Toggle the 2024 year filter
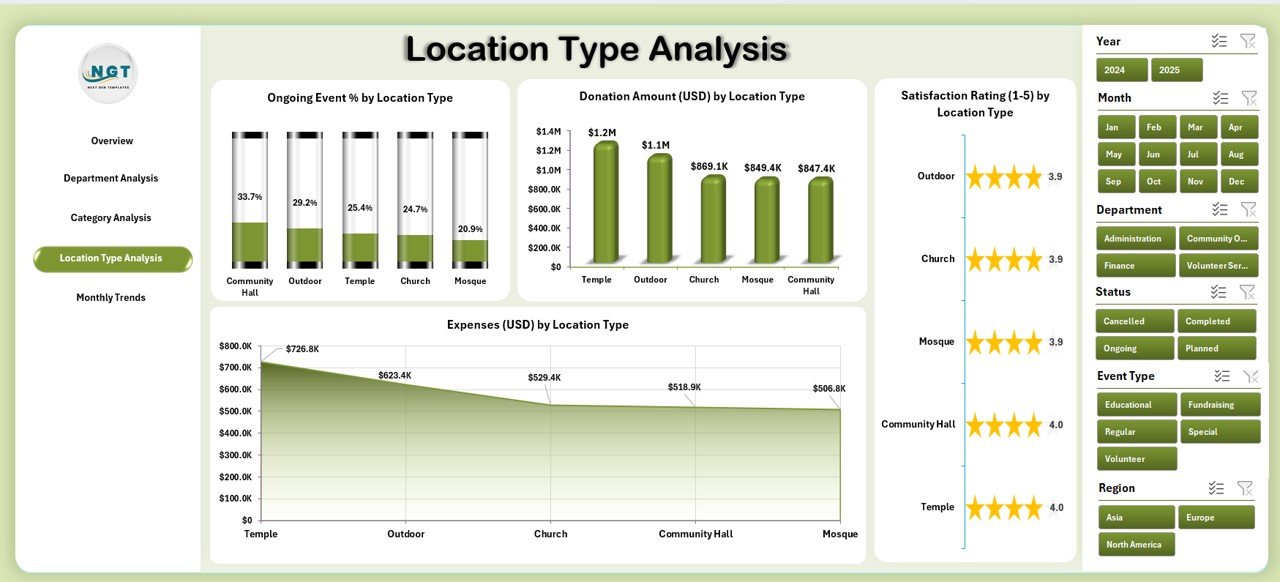 [x=1121, y=70]
